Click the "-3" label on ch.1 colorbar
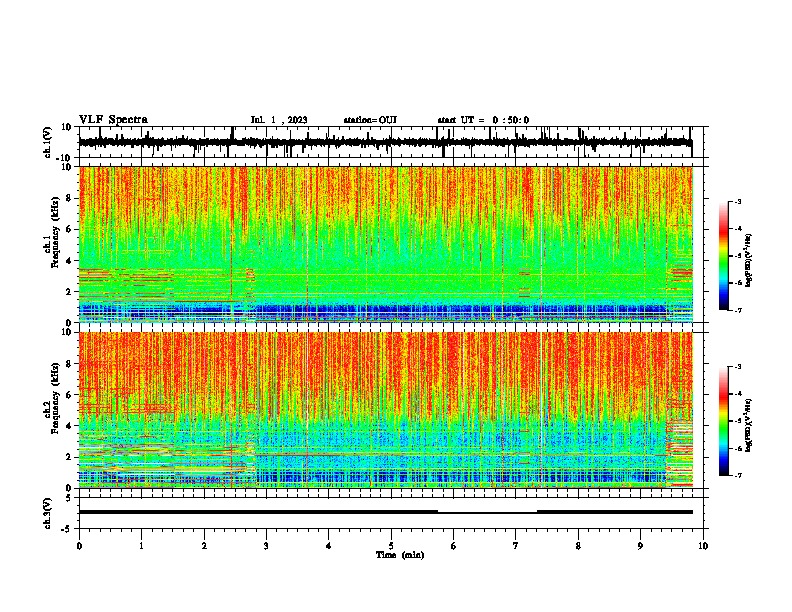This screenshot has height=612, width=792. 737,201
